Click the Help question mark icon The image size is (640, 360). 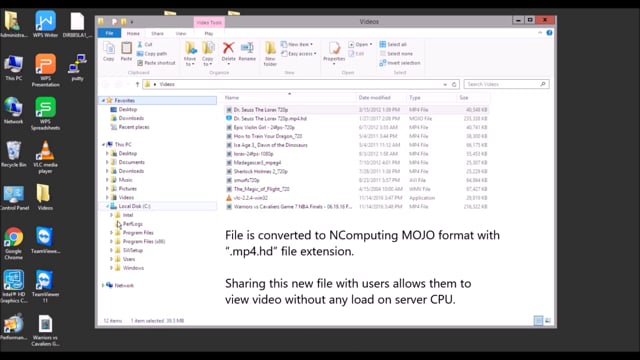549,33
